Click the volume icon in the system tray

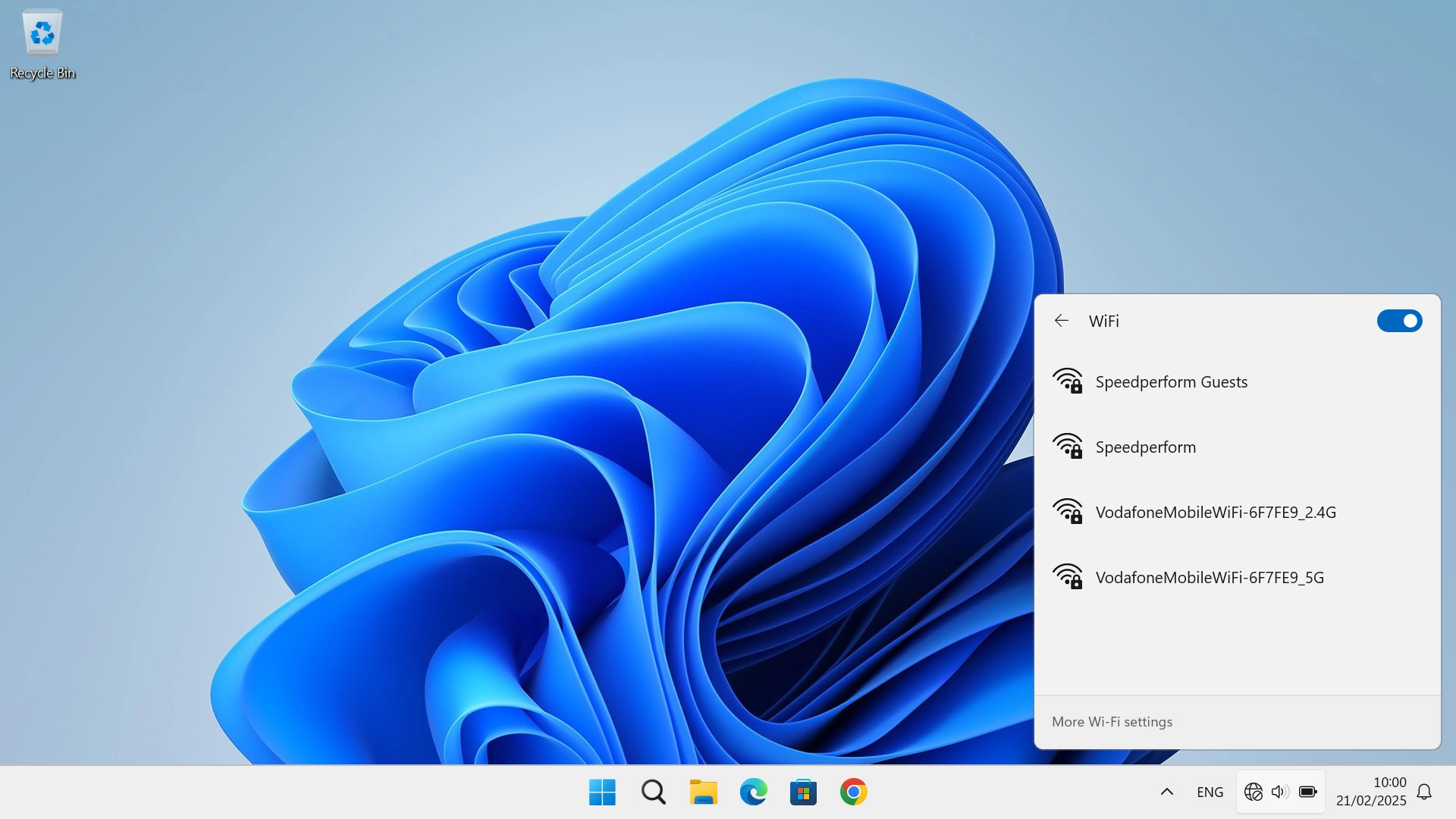tap(1279, 791)
